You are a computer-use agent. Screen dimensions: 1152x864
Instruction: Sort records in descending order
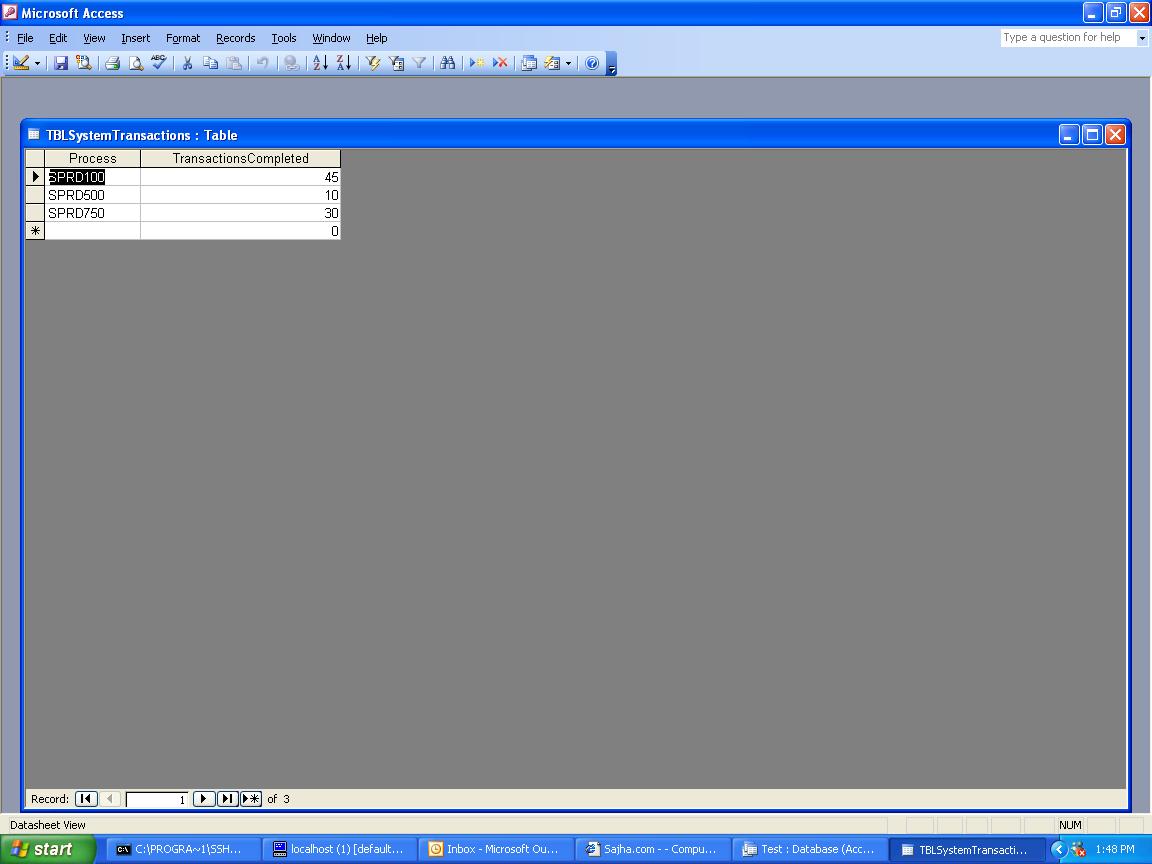(x=343, y=63)
